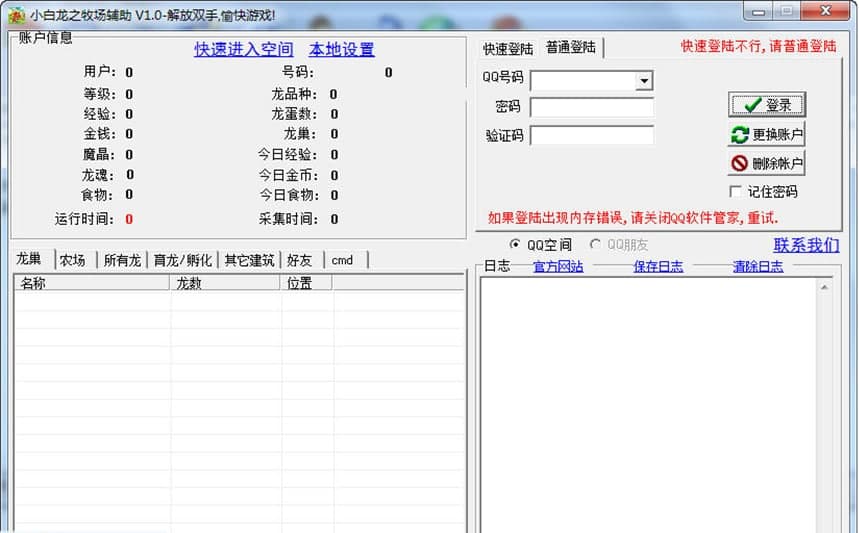Select the QQ朋友 radio button
This screenshot has width=859, height=533.
(595, 244)
